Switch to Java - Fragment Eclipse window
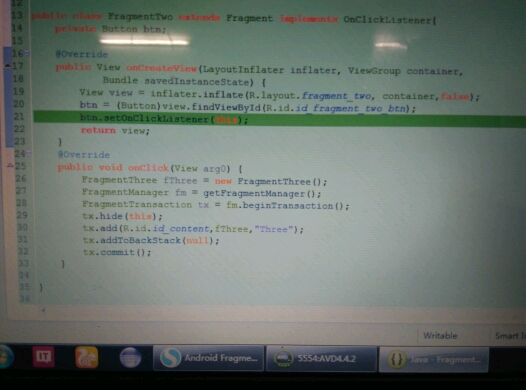 pyautogui.click(x=434, y=360)
